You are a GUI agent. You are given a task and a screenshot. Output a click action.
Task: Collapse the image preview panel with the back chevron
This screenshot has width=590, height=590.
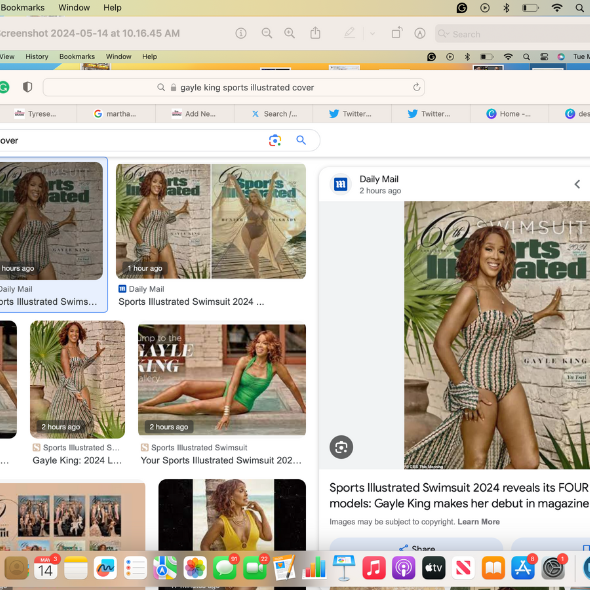click(x=577, y=184)
